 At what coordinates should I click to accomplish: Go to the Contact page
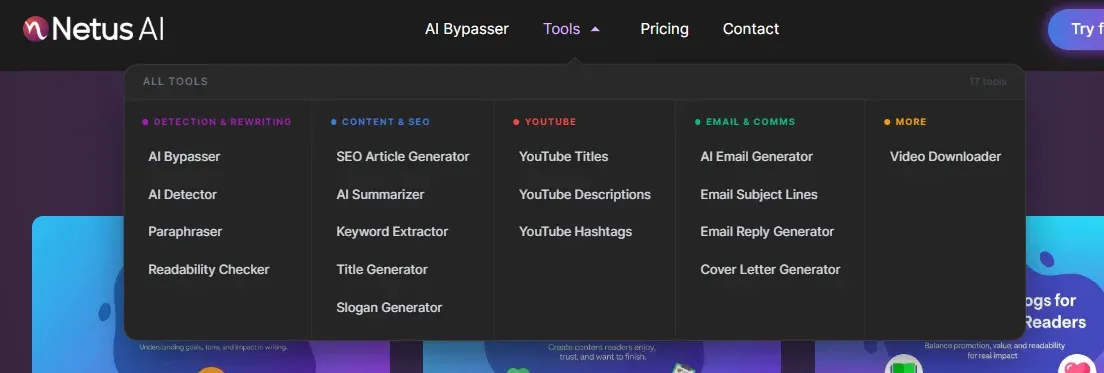coord(751,29)
